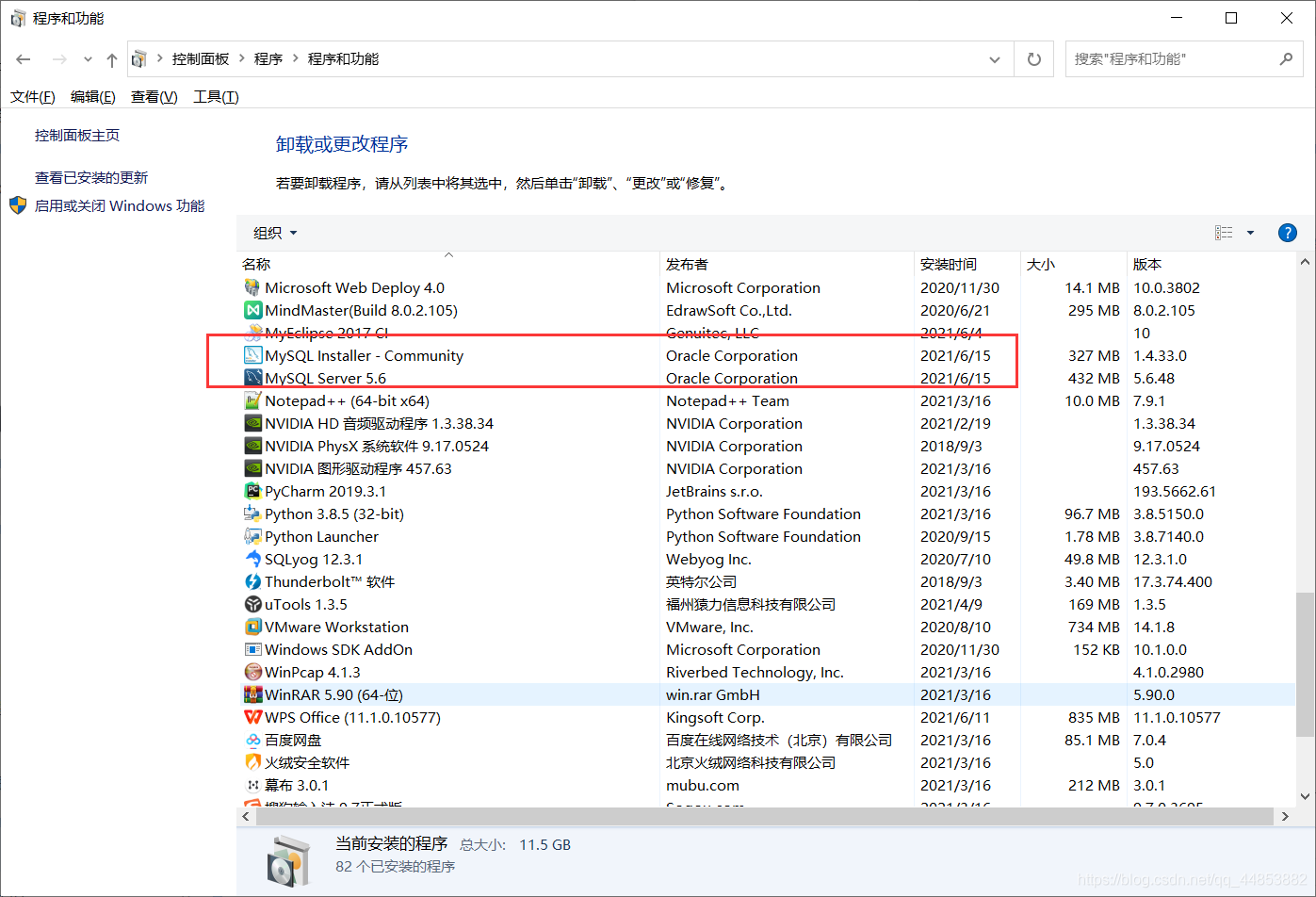The image size is (1316, 897).
Task: Expand the address bar history dropdown
Action: click(x=994, y=59)
